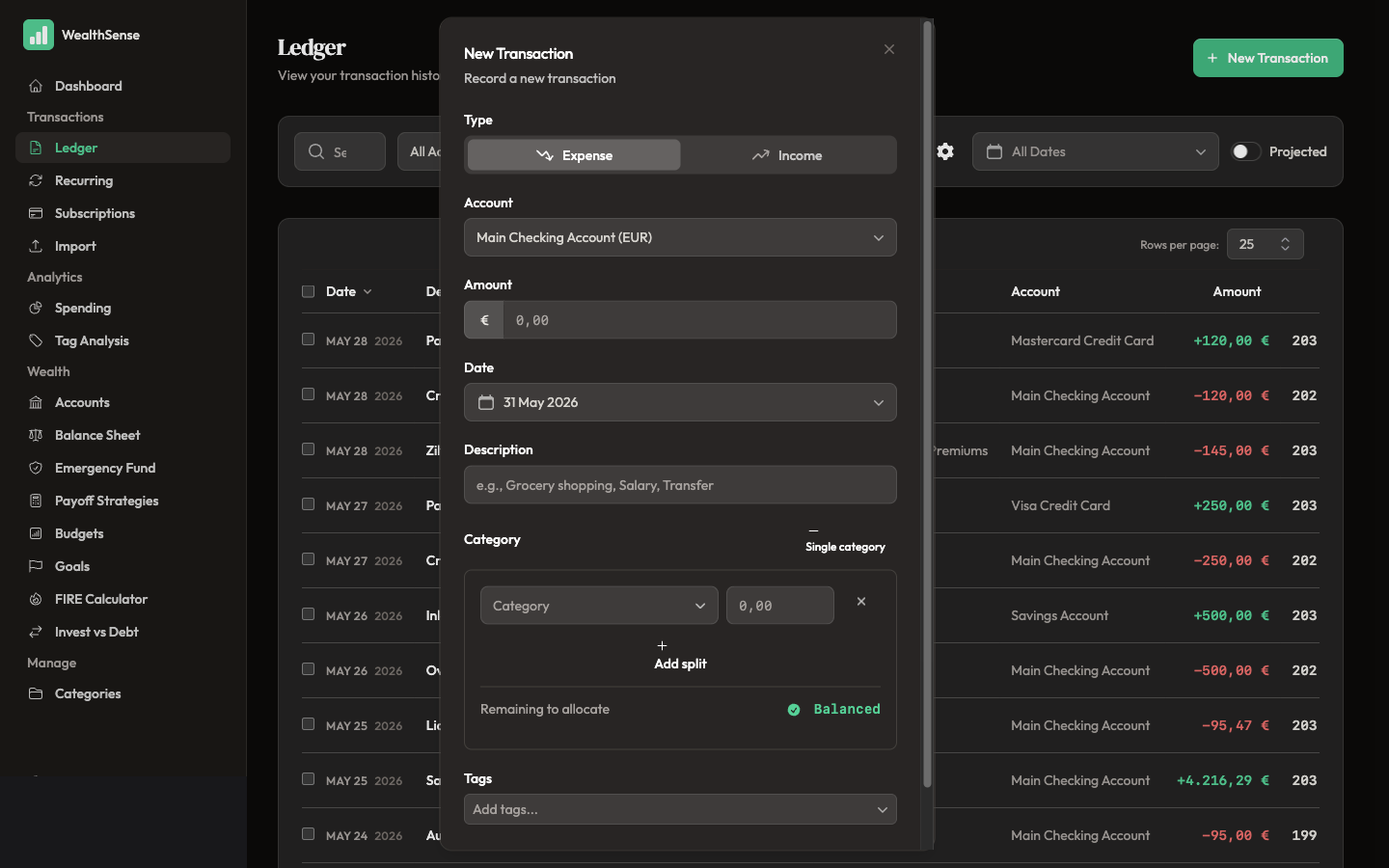Check the row with -145,00 € amount

click(308, 449)
